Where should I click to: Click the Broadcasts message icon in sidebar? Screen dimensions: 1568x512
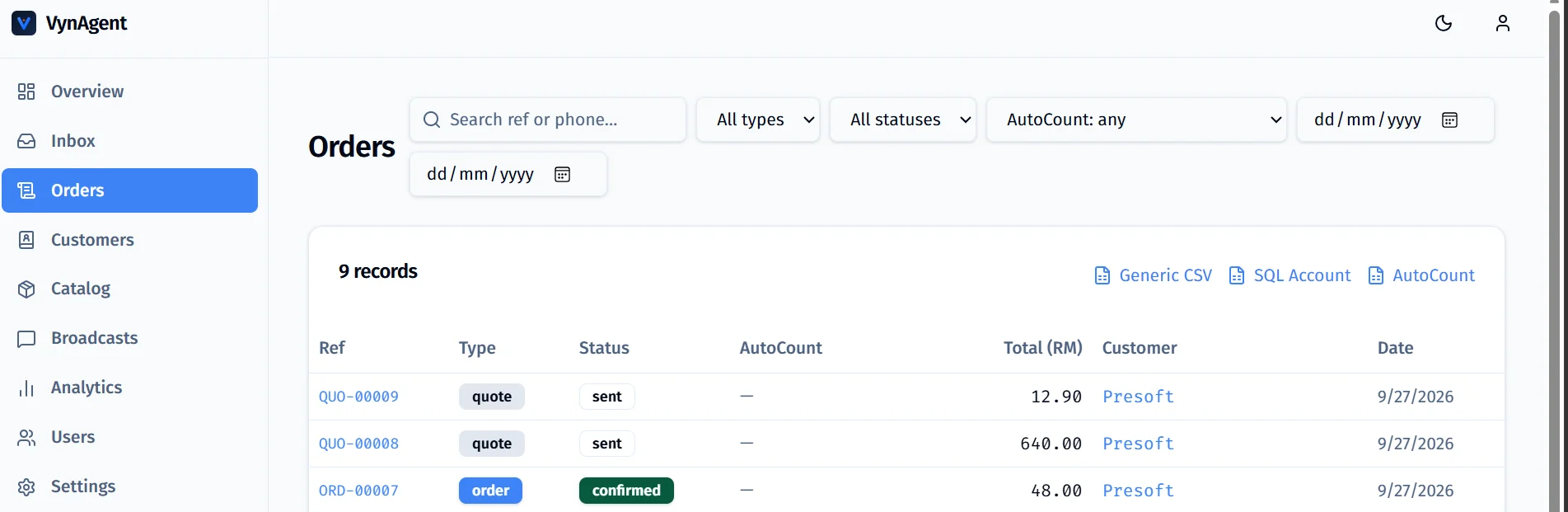[26, 338]
